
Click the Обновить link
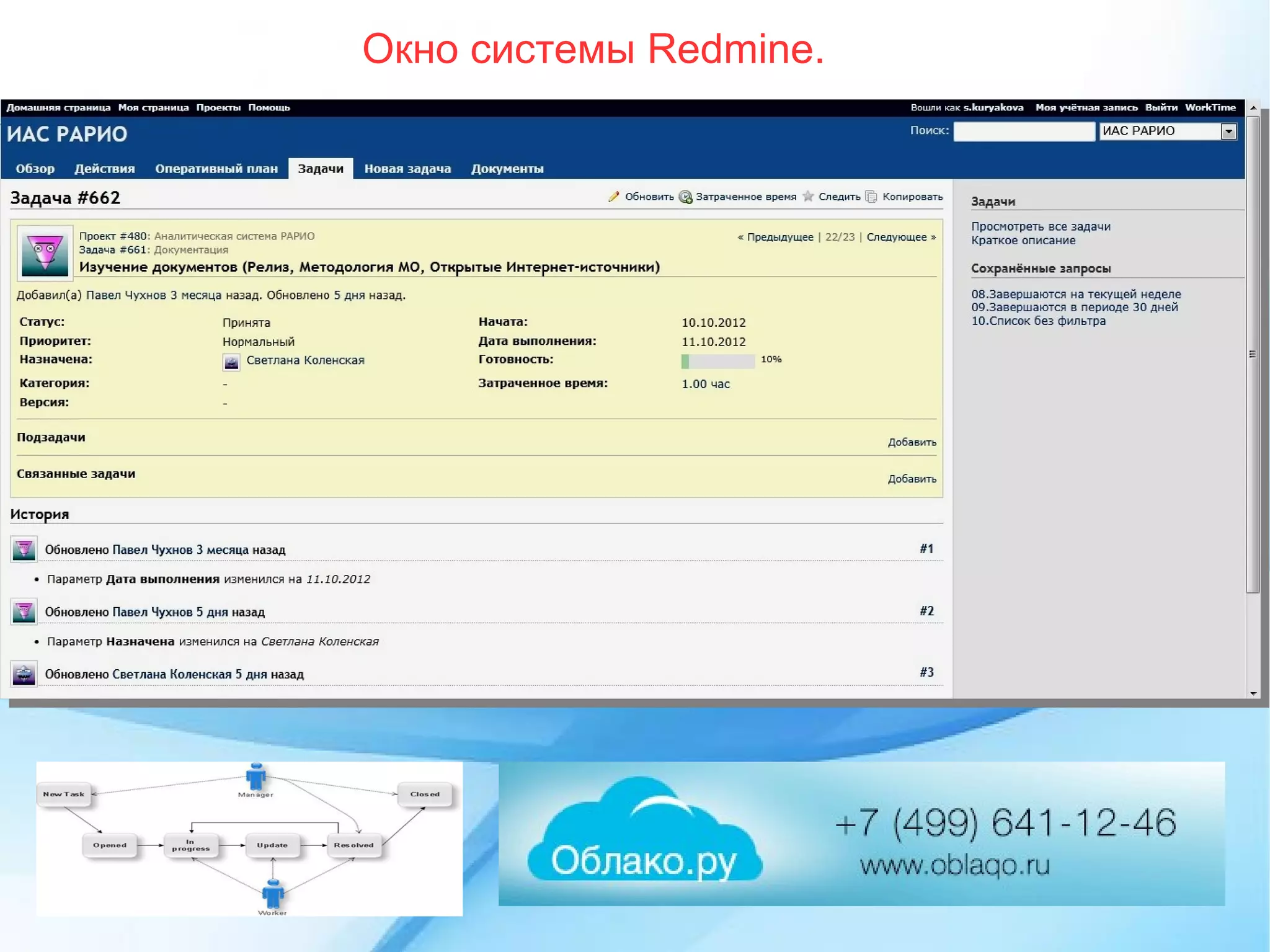click(649, 197)
